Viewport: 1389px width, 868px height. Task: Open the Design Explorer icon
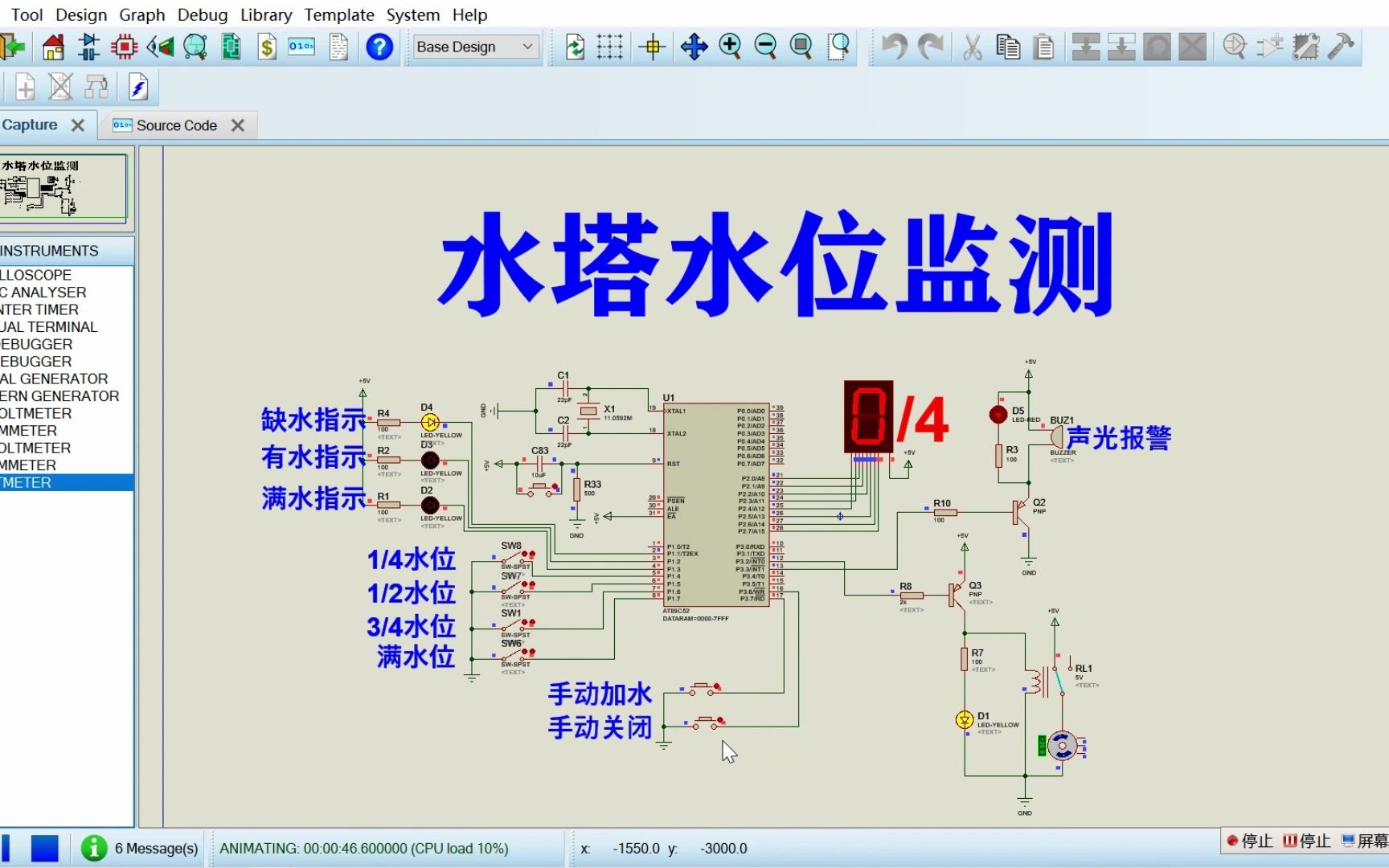click(x=231, y=47)
